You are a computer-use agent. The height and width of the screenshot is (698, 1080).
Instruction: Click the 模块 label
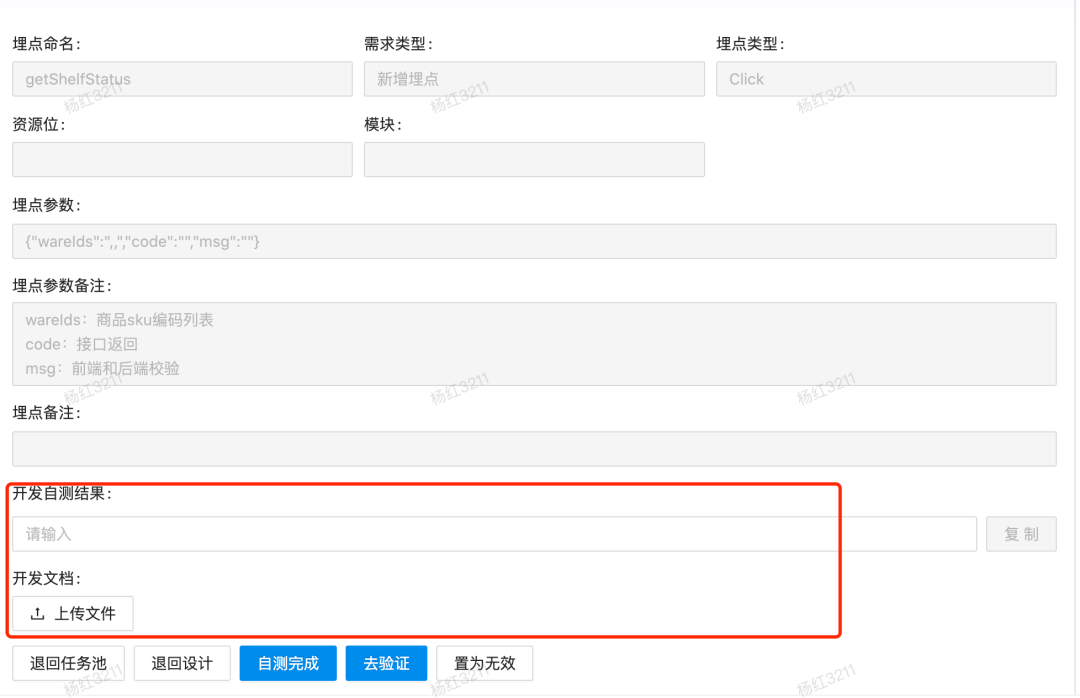pos(384,125)
